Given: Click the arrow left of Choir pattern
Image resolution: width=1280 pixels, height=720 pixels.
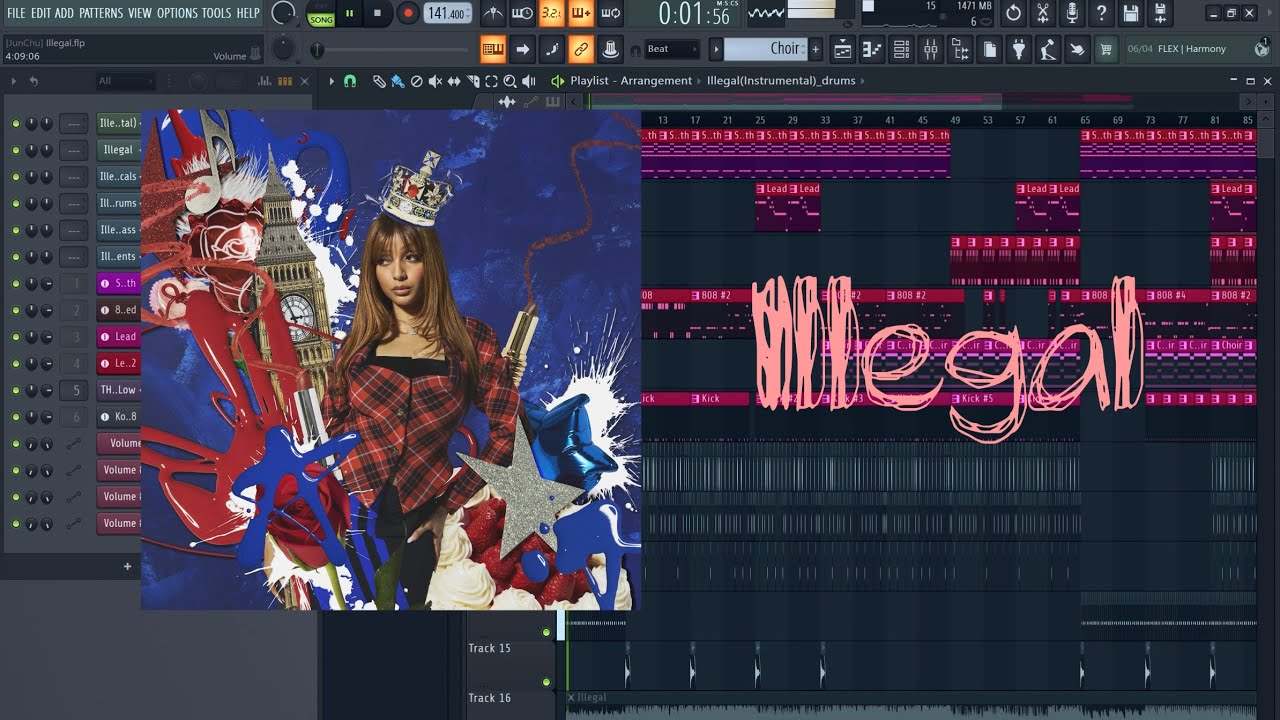Looking at the screenshot, I should [716, 48].
